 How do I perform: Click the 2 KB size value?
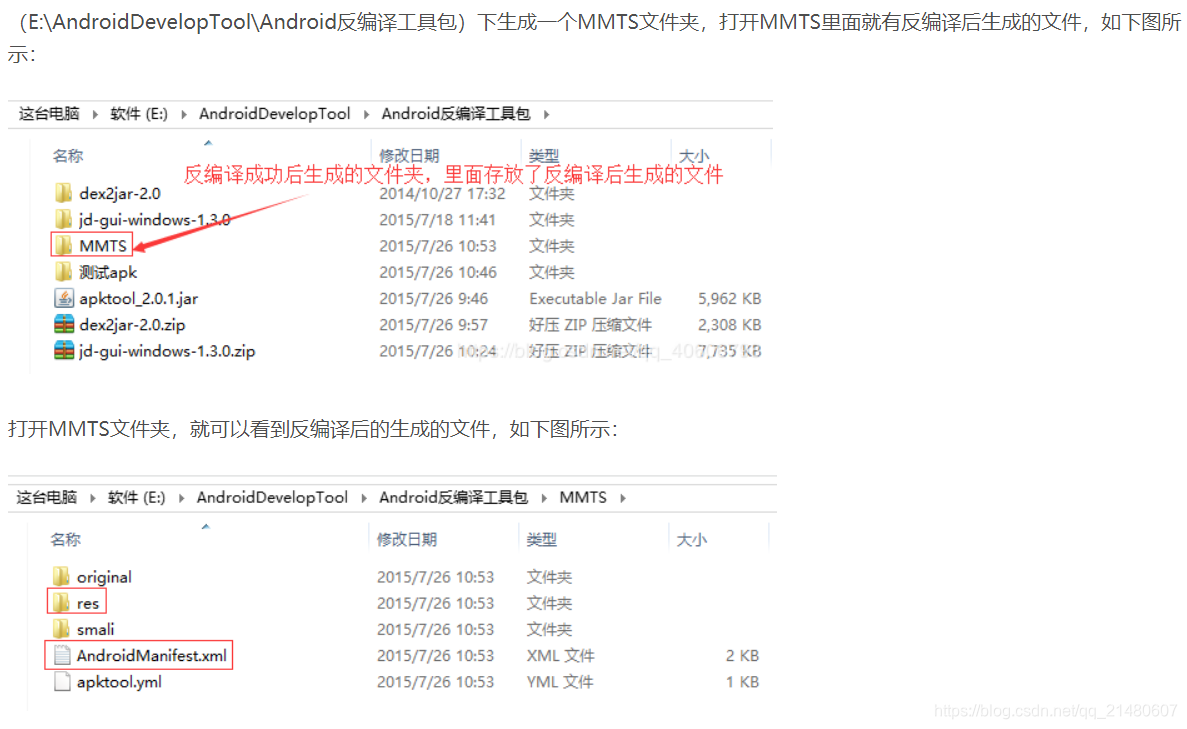[x=742, y=656]
